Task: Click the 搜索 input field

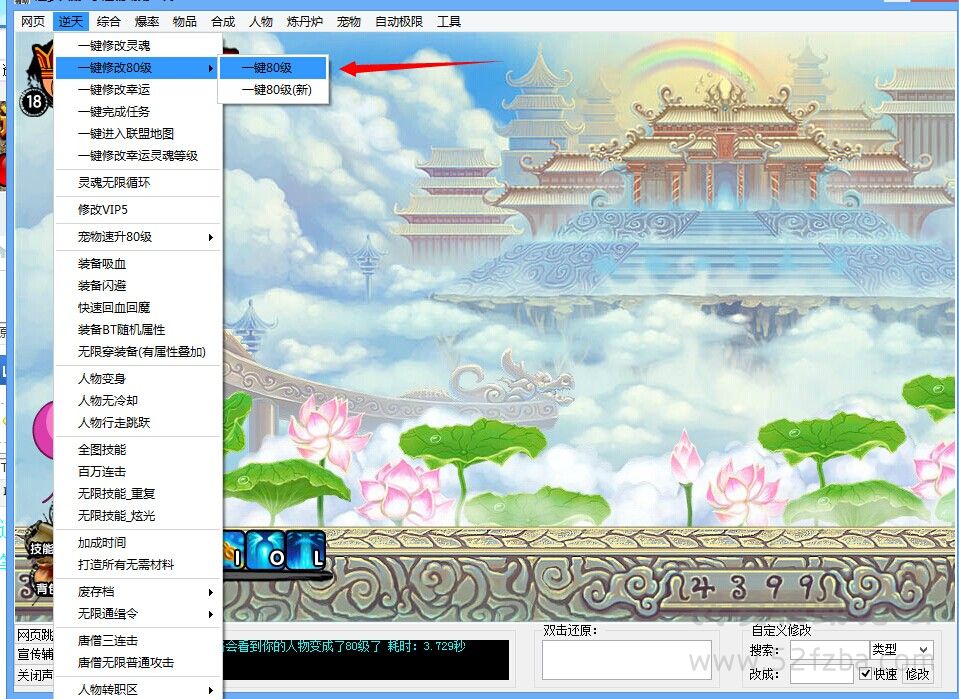Action: (x=829, y=650)
